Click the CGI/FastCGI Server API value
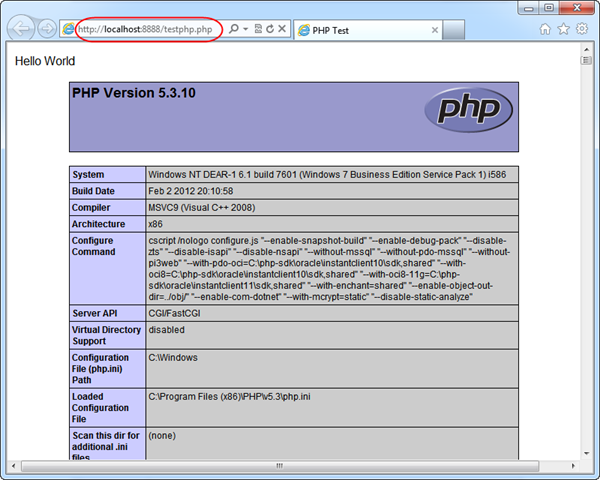 [174, 313]
